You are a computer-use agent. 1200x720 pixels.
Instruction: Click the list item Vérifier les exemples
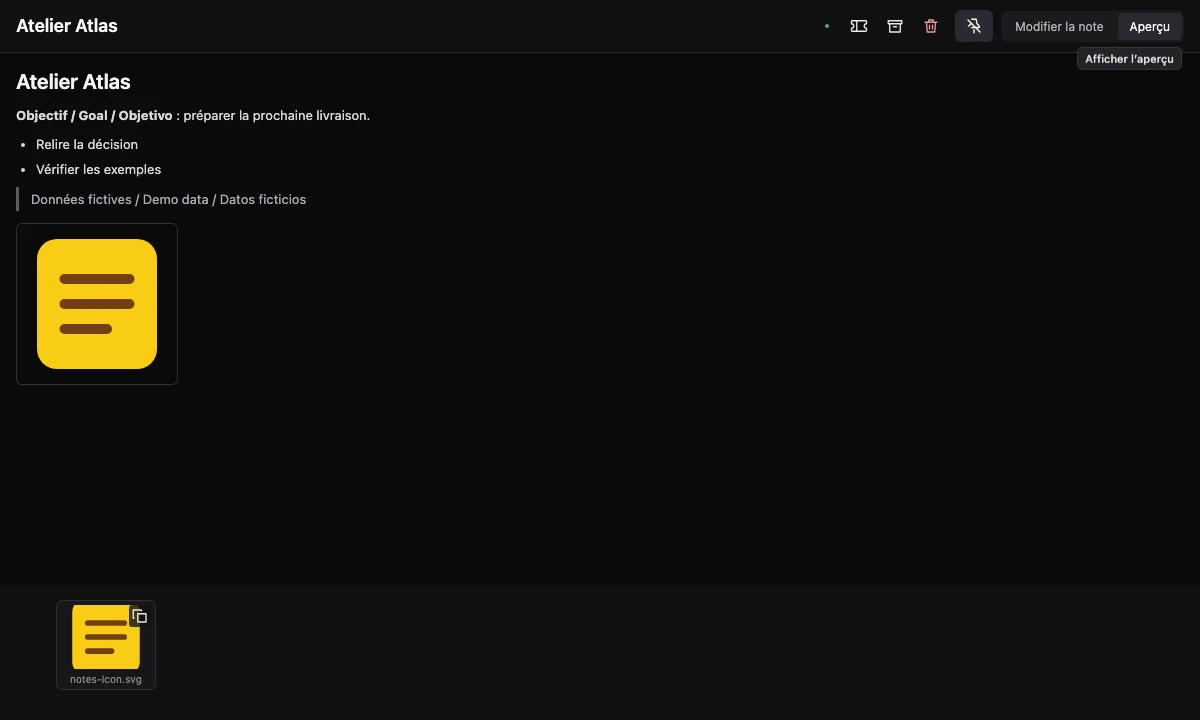tap(98, 169)
